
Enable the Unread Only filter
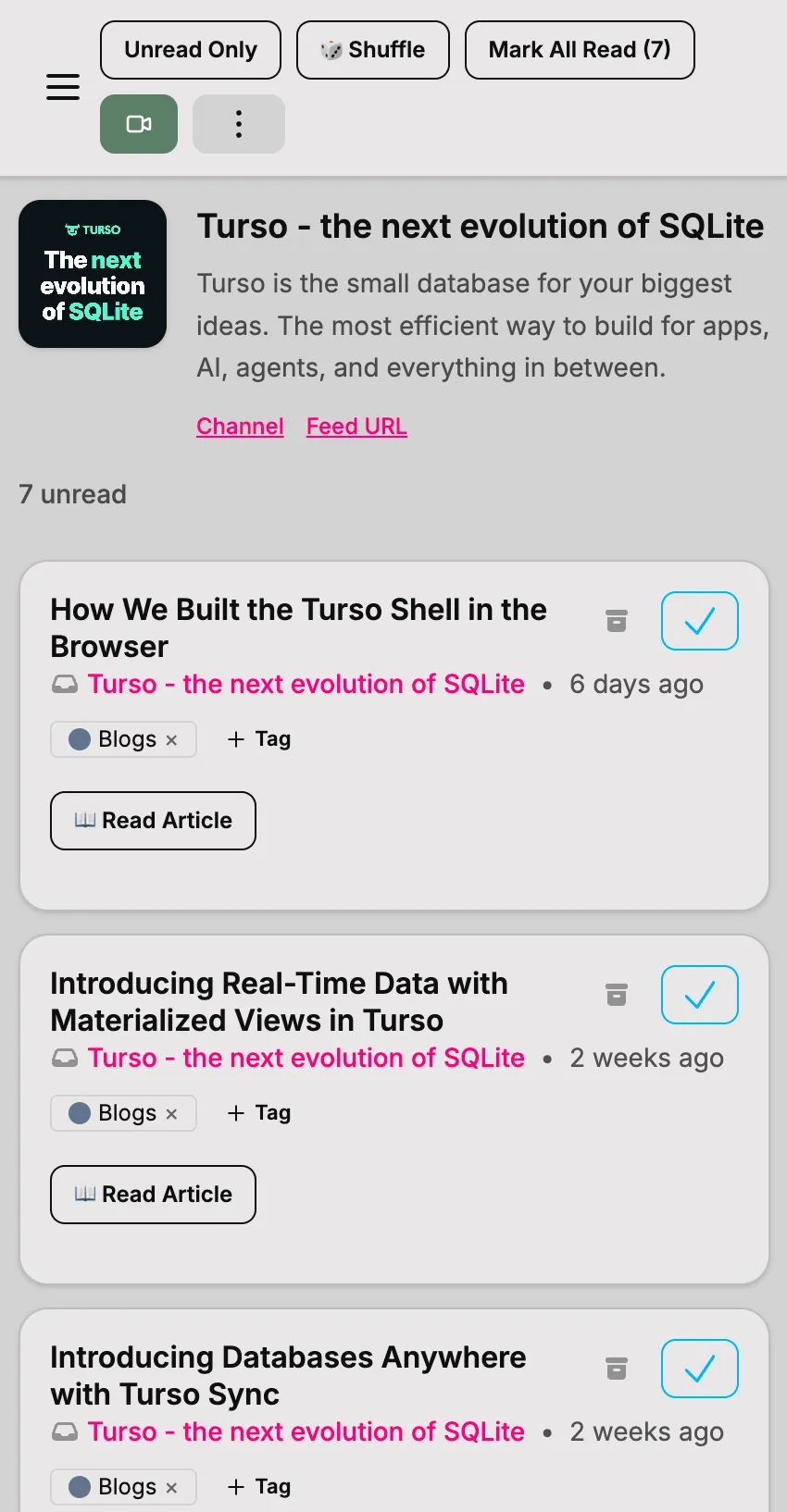[190, 49]
